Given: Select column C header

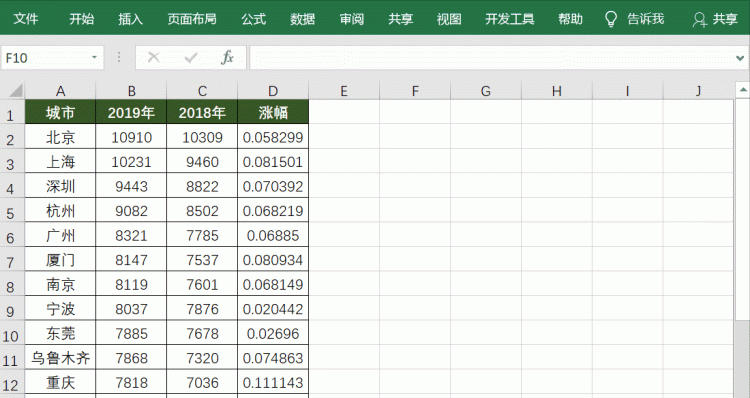Looking at the screenshot, I should click(202, 91).
